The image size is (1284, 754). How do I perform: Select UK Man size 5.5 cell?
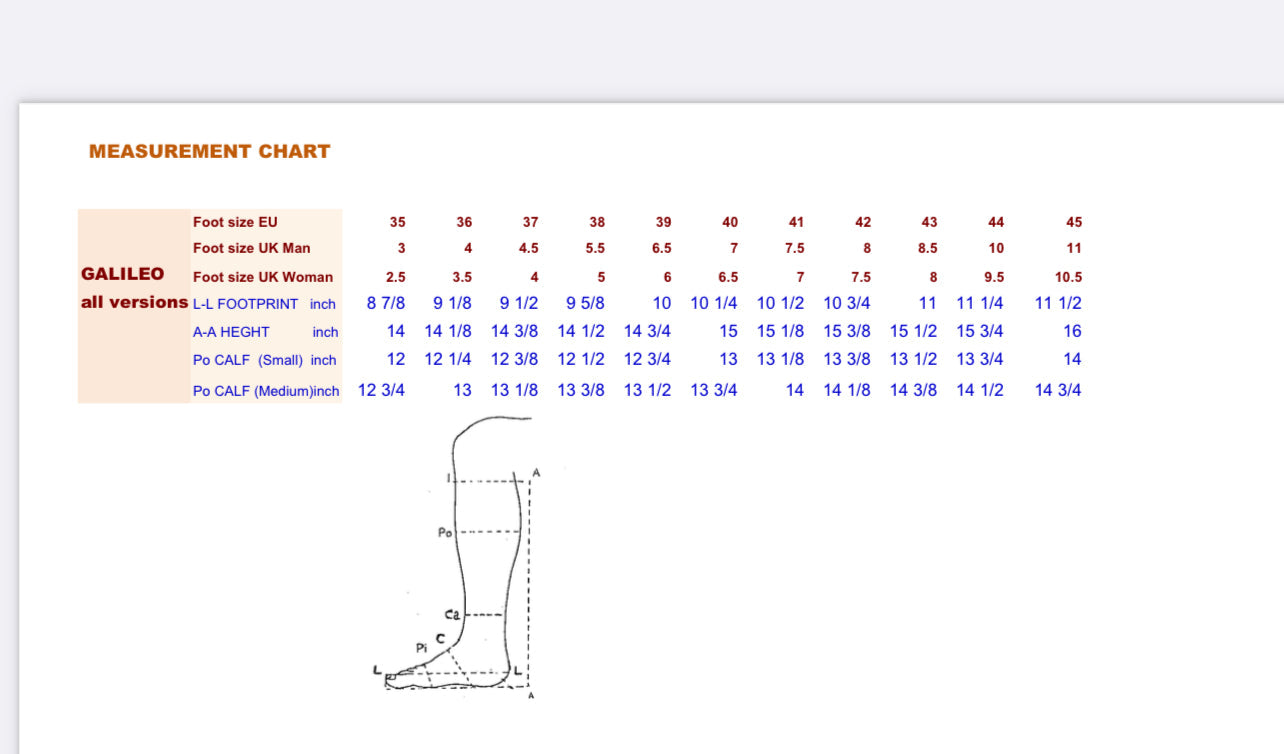pos(595,248)
